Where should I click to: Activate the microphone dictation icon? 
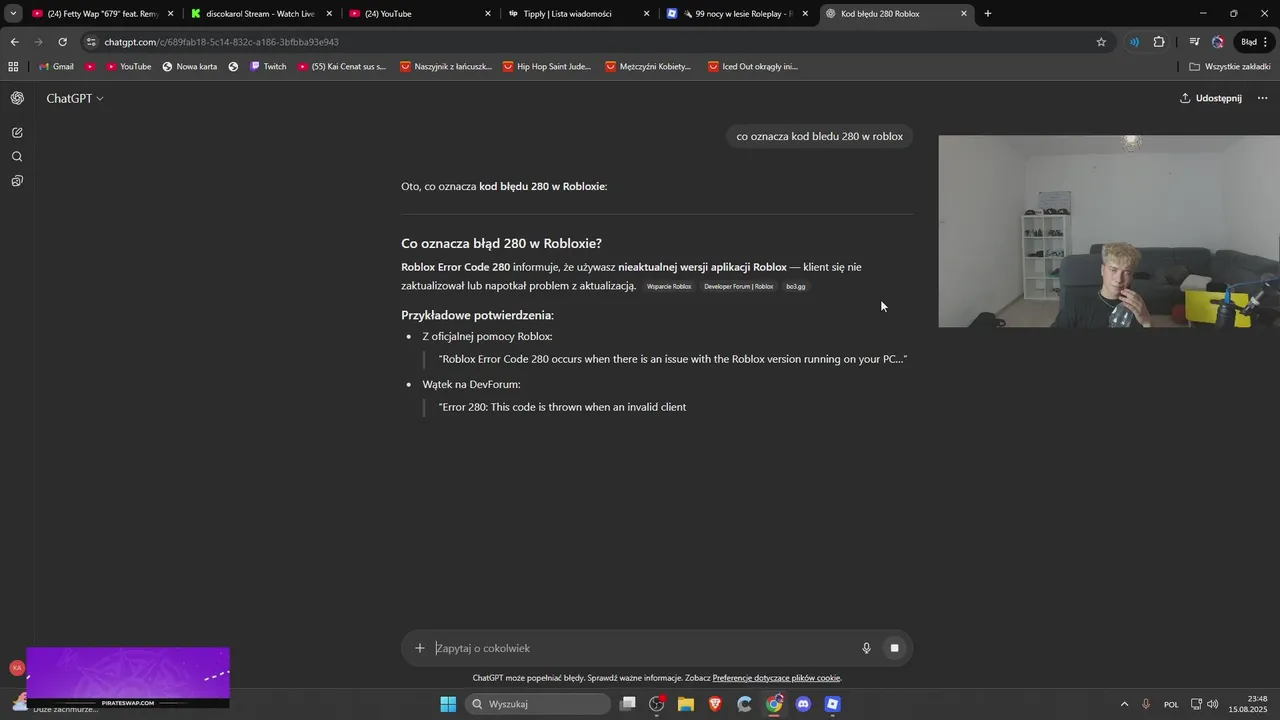tap(867, 648)
